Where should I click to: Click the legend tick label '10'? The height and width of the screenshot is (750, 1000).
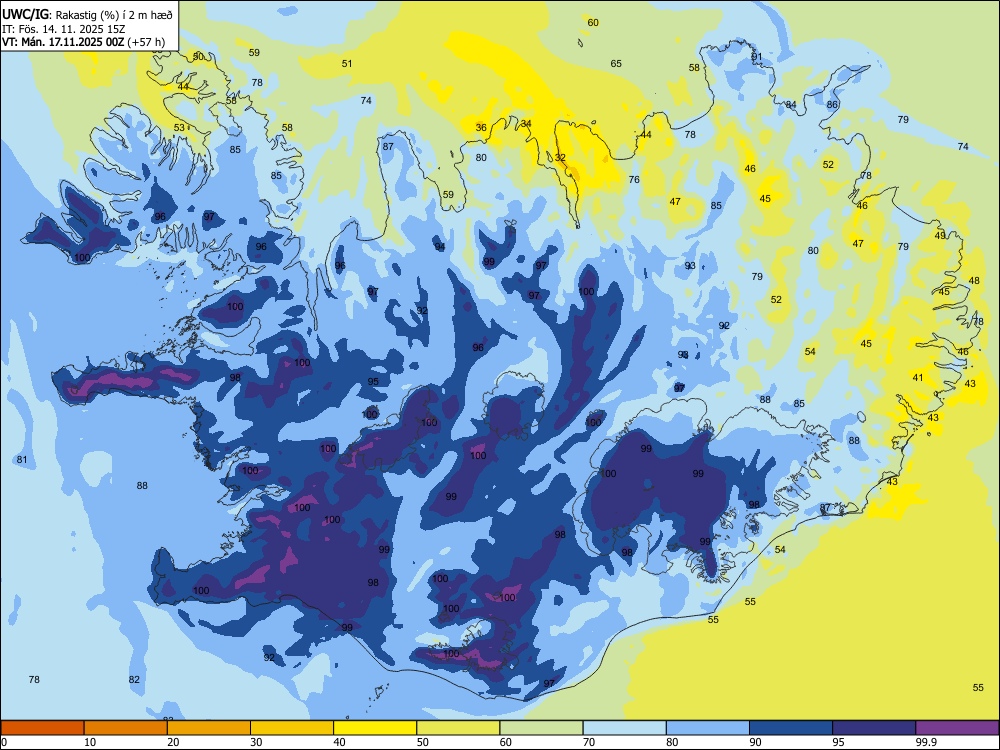tap(90, 742)
